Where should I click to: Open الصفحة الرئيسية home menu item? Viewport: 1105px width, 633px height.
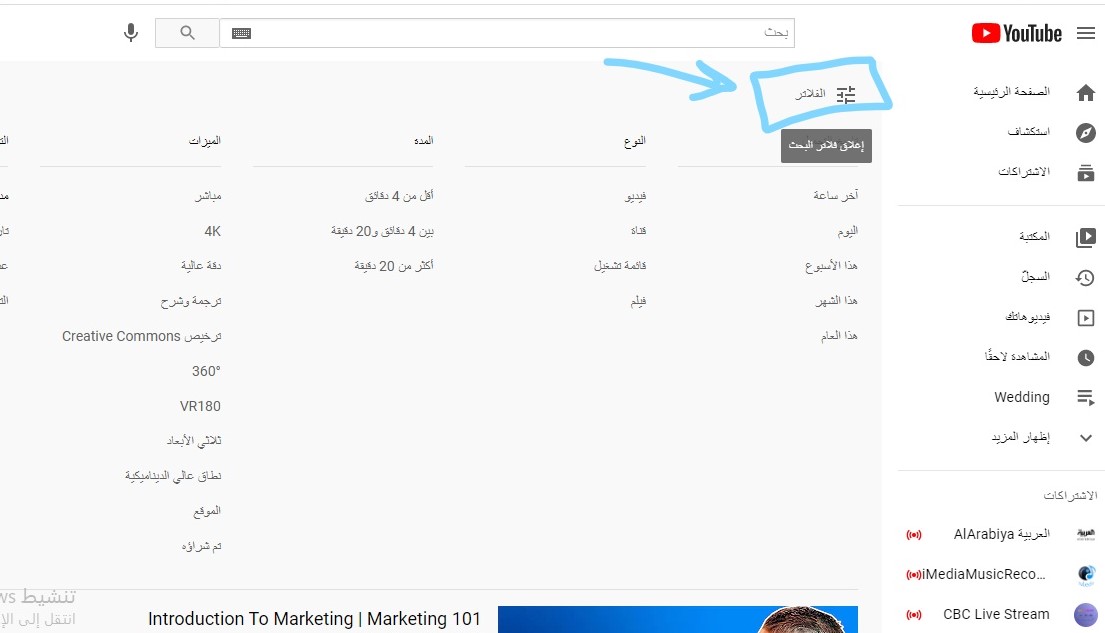pos(1011,92)
